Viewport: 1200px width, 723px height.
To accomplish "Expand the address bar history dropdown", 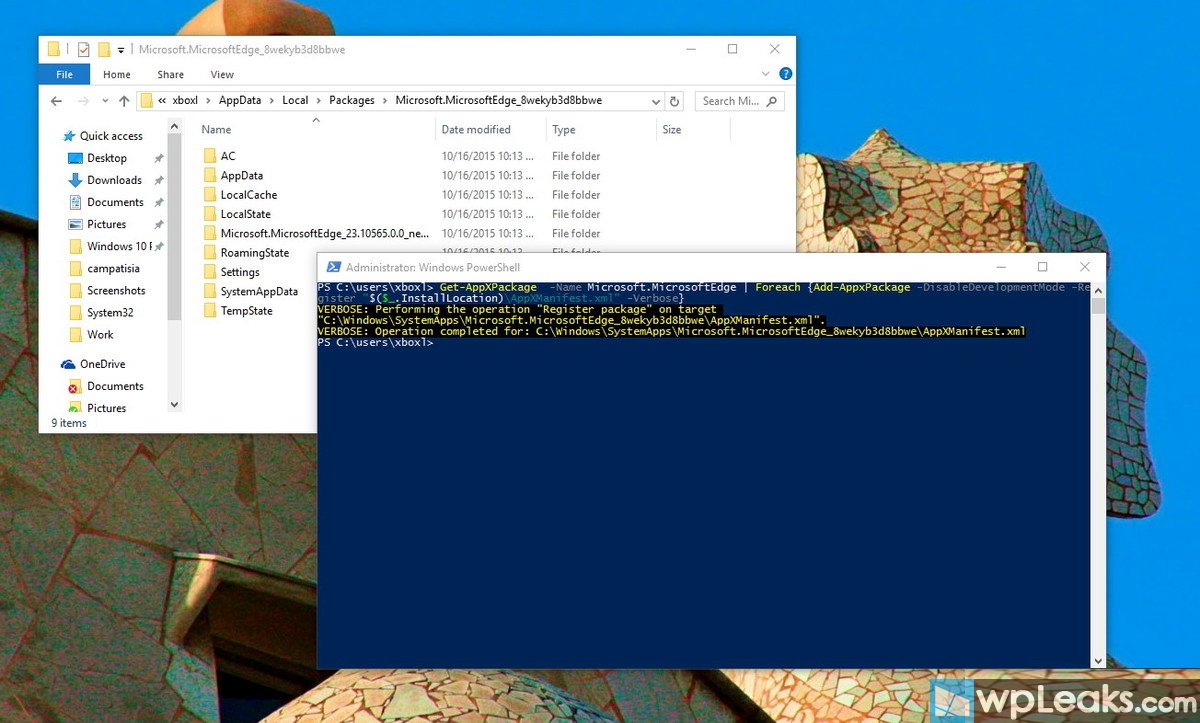I will [x=656, y=101].
